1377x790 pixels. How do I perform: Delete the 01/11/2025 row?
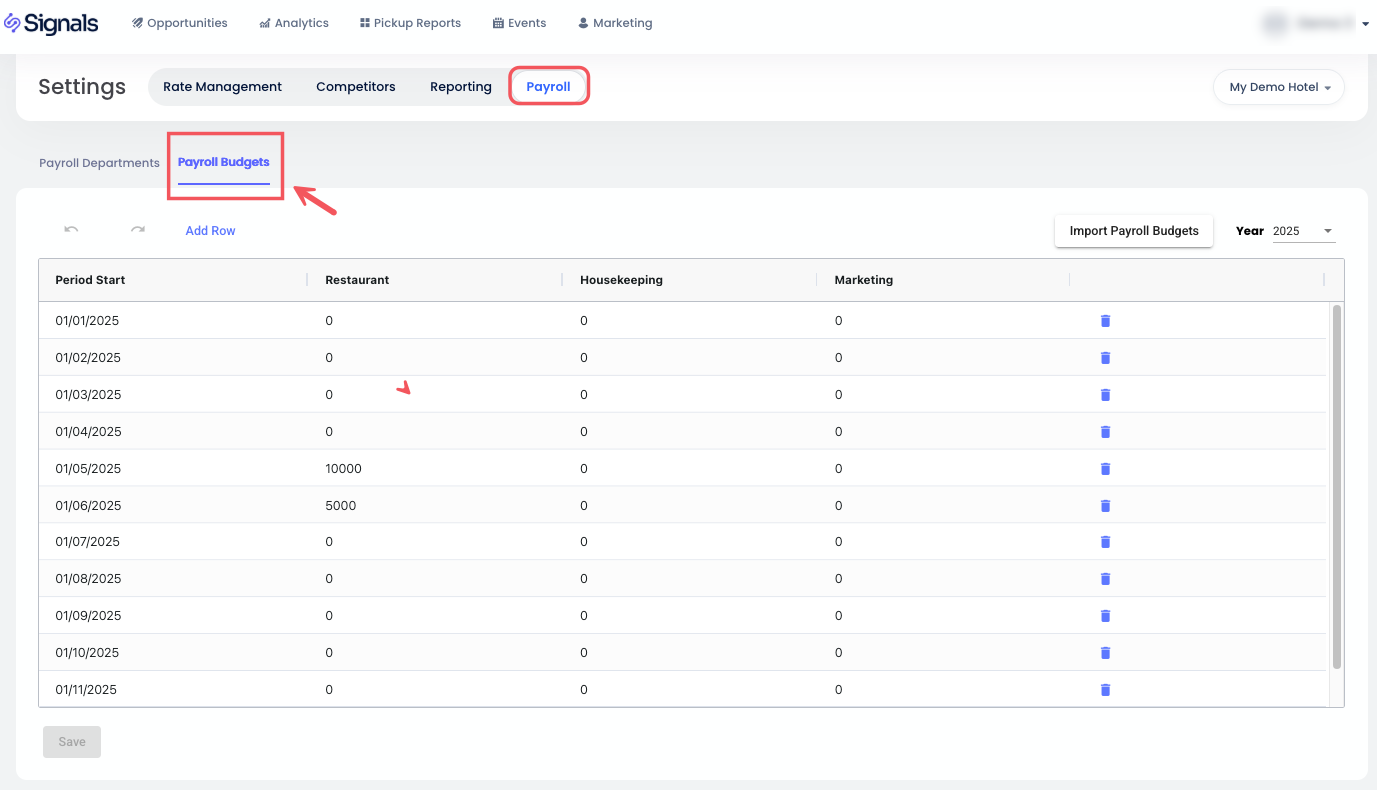pos(1105,690)
